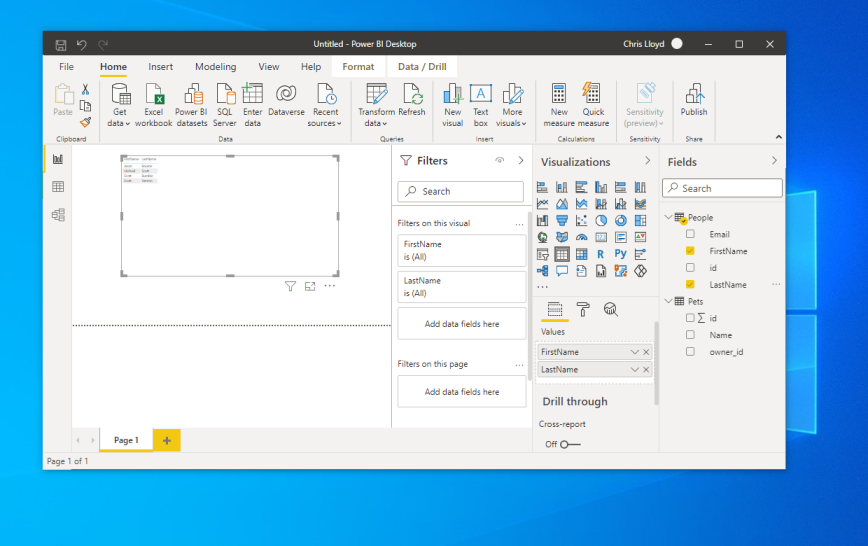The width and height of the screenshot is (868, 546).
Task: Select the Matrix visualization icon
Action: 581,254
